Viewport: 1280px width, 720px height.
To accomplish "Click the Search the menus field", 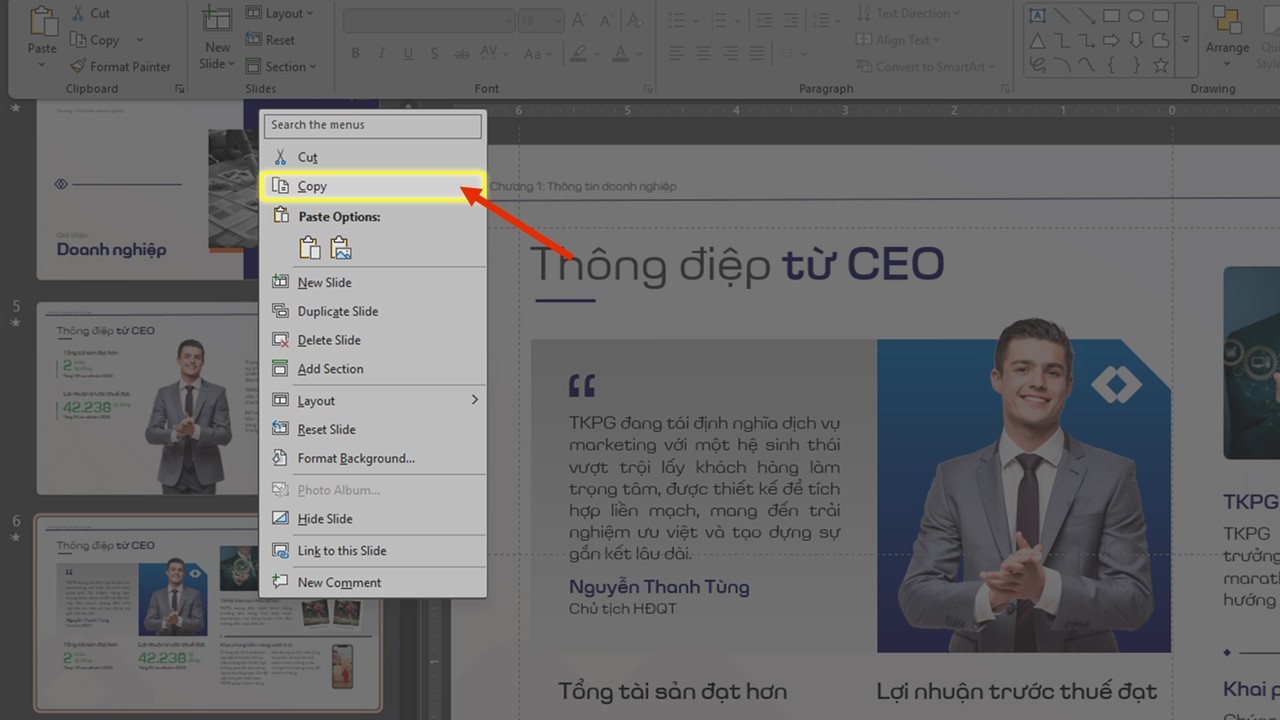I will point(372,125).
